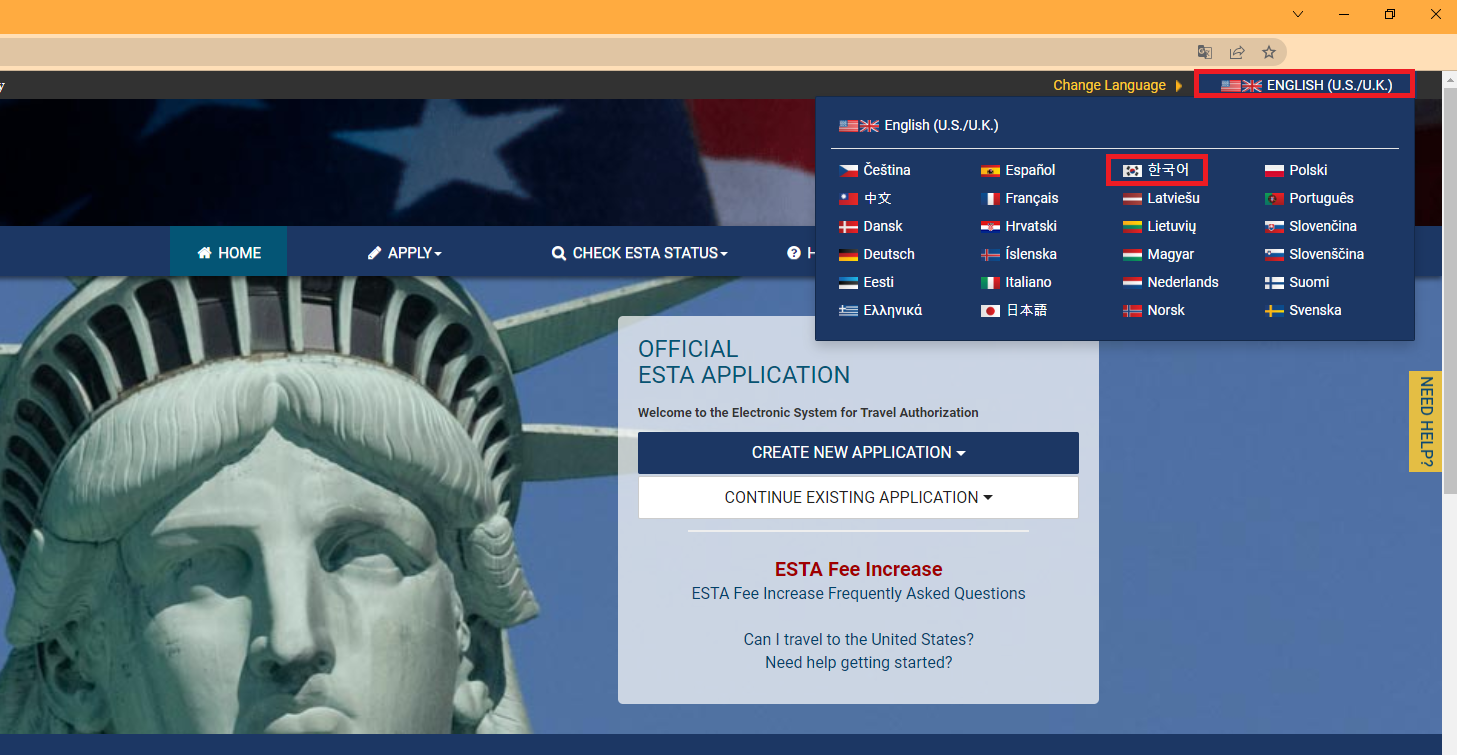1457x755 pixels.
Task: Click the share page icon in address bar
Action: 1237,52
